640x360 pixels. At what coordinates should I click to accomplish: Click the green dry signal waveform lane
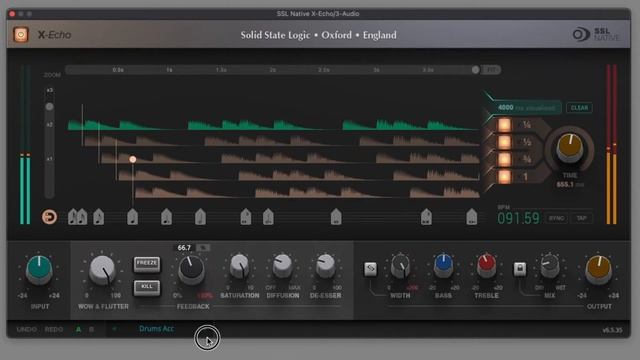(x=273, y=124)
